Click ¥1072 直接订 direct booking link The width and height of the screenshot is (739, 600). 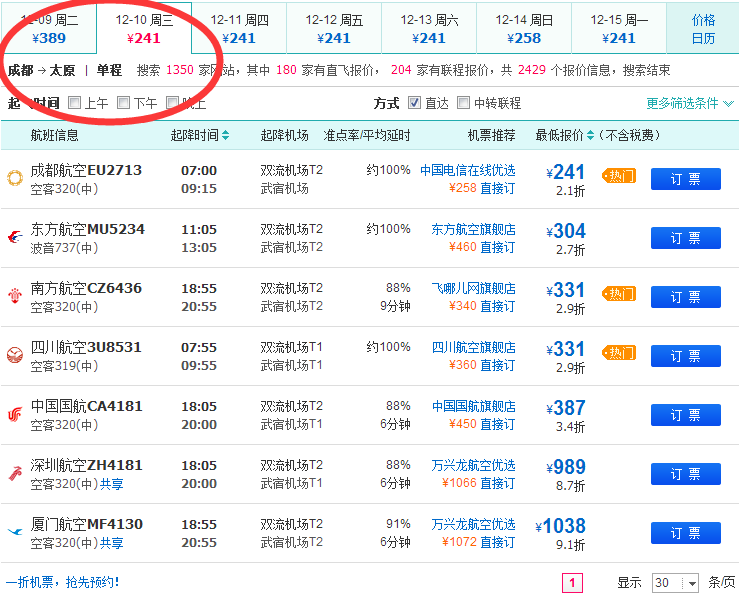coord(478,542)
